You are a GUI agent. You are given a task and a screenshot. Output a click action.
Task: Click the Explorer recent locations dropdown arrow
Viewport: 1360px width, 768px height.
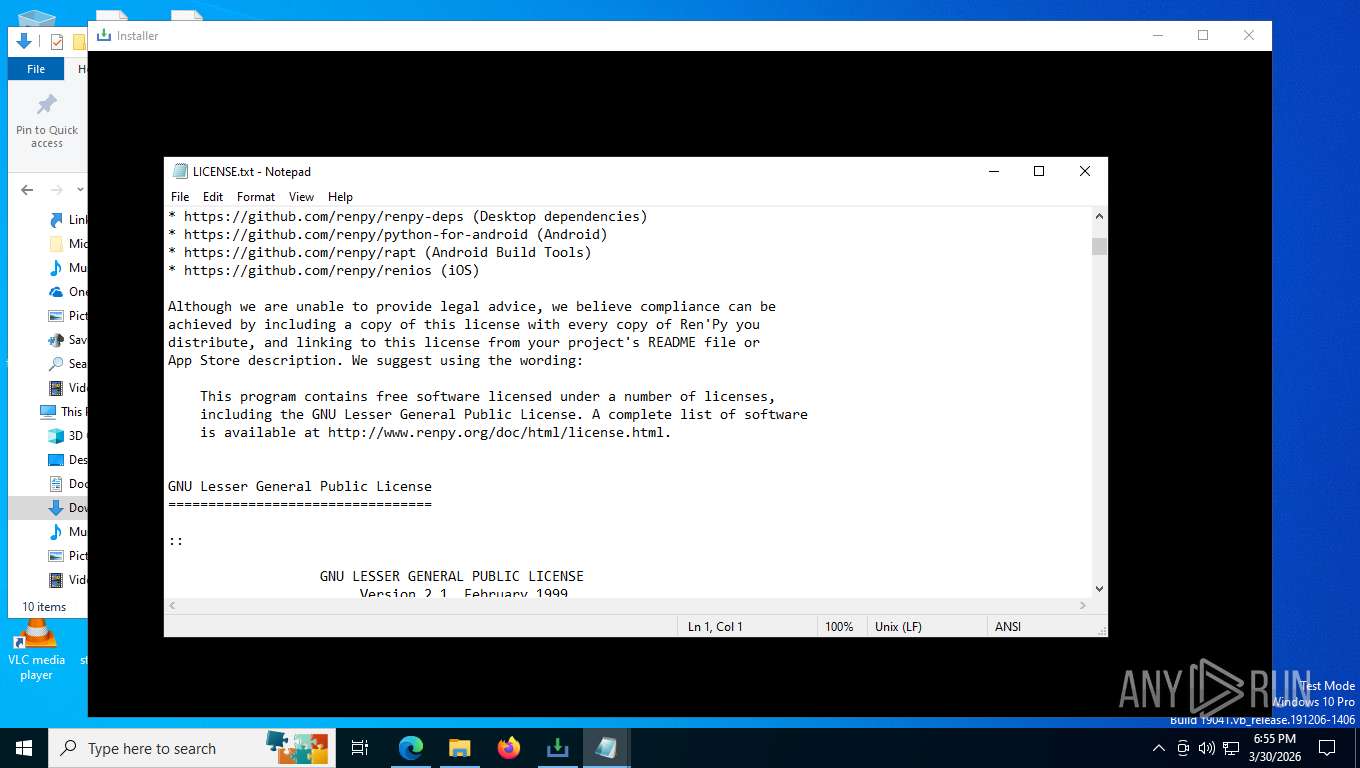[81, 189]
